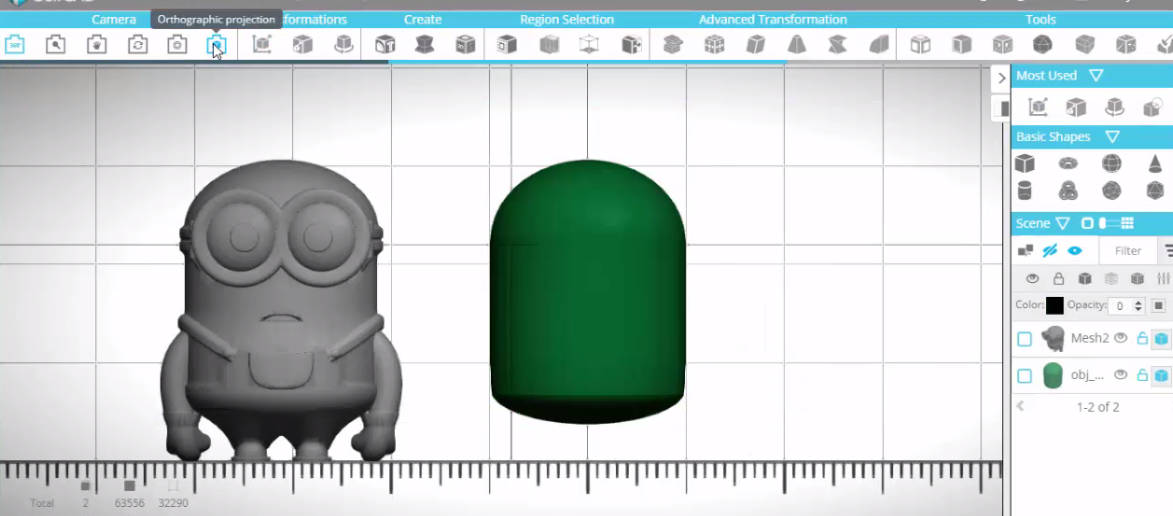Collapse the Basic Shapes panel triangle

(x=1112, y=137)
